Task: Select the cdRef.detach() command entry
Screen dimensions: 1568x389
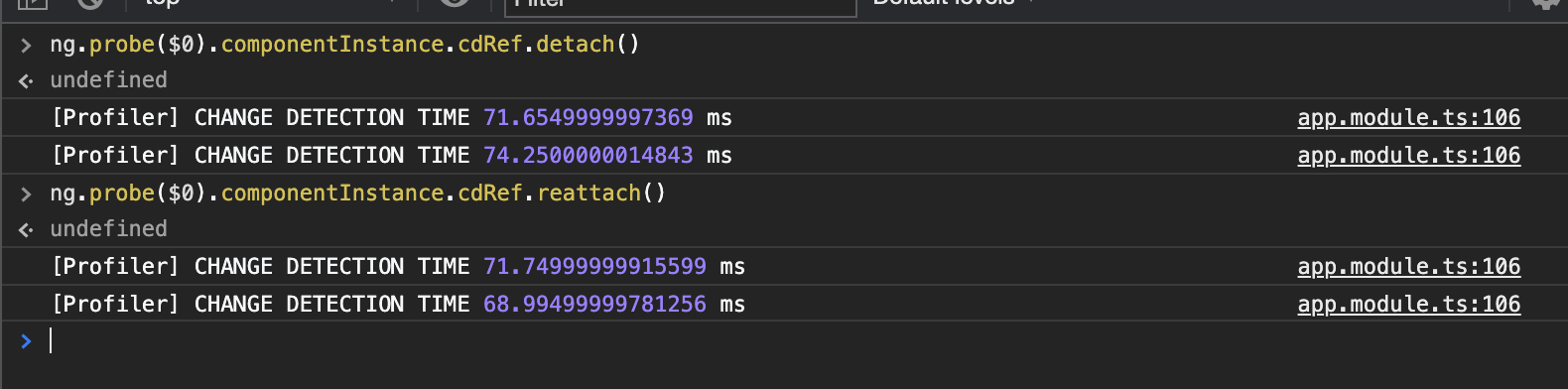Action: point(344,45)
